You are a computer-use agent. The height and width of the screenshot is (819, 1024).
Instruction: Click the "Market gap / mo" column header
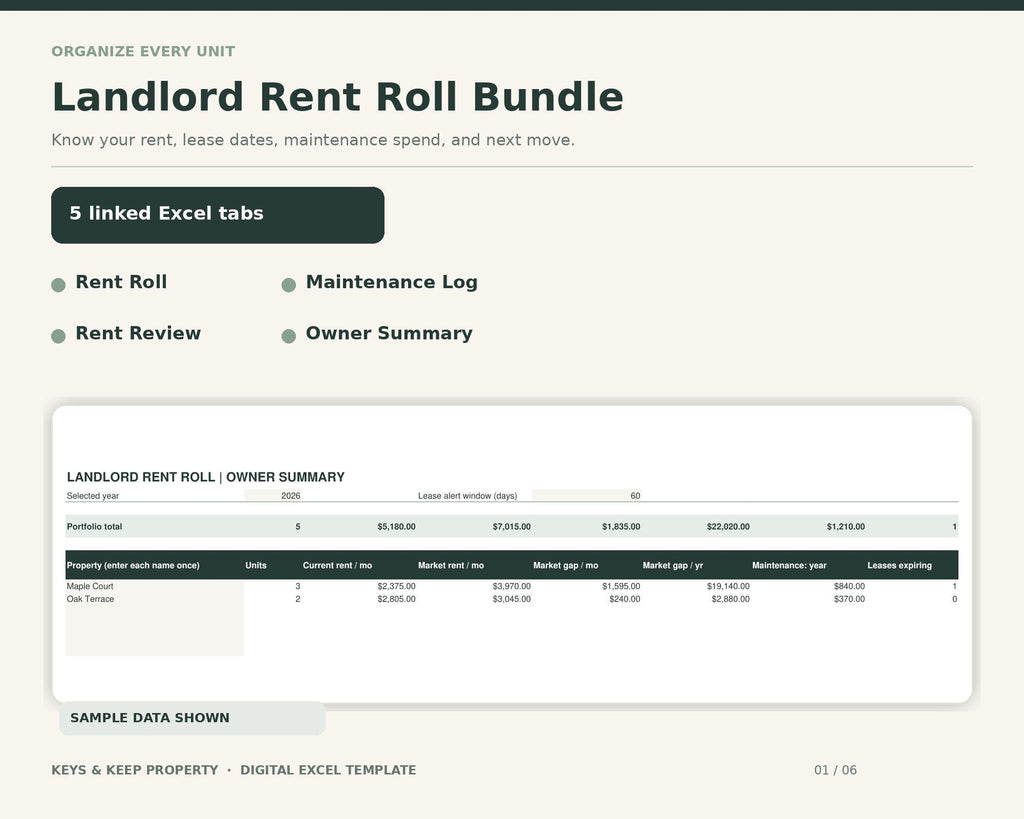click(x=566, y=566)
